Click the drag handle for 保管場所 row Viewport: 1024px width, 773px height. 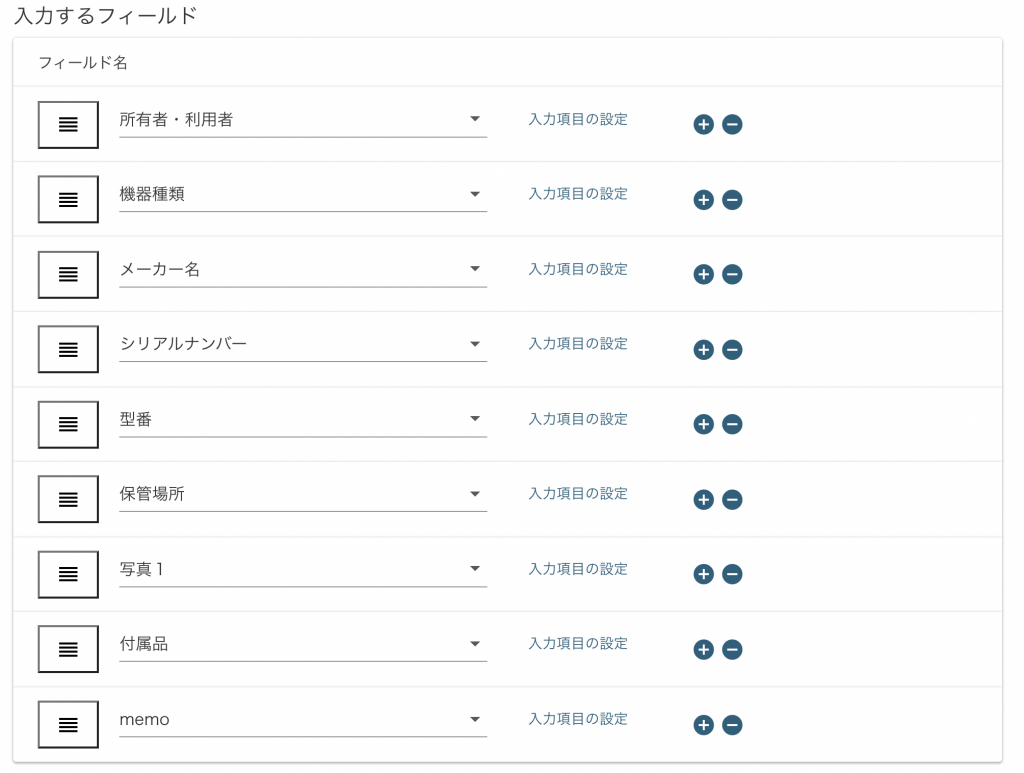(68, 499)
